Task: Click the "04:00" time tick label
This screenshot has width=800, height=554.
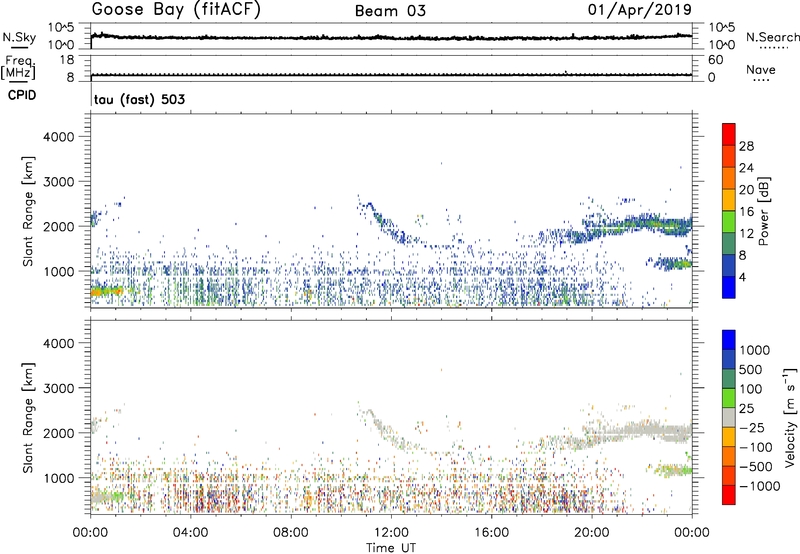Action: [190, 533]
